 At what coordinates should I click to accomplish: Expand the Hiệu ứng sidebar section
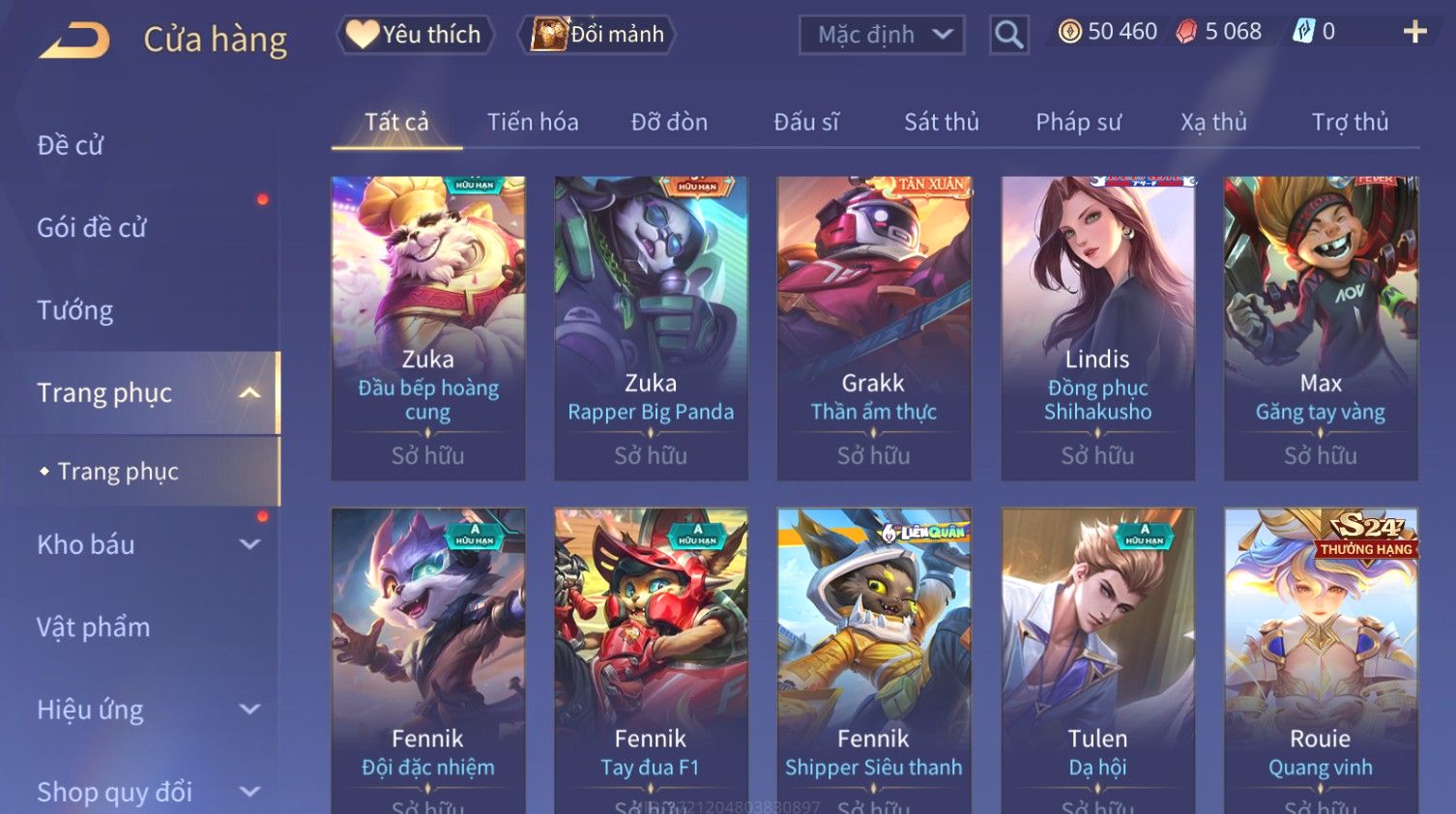tap(249, 710)
